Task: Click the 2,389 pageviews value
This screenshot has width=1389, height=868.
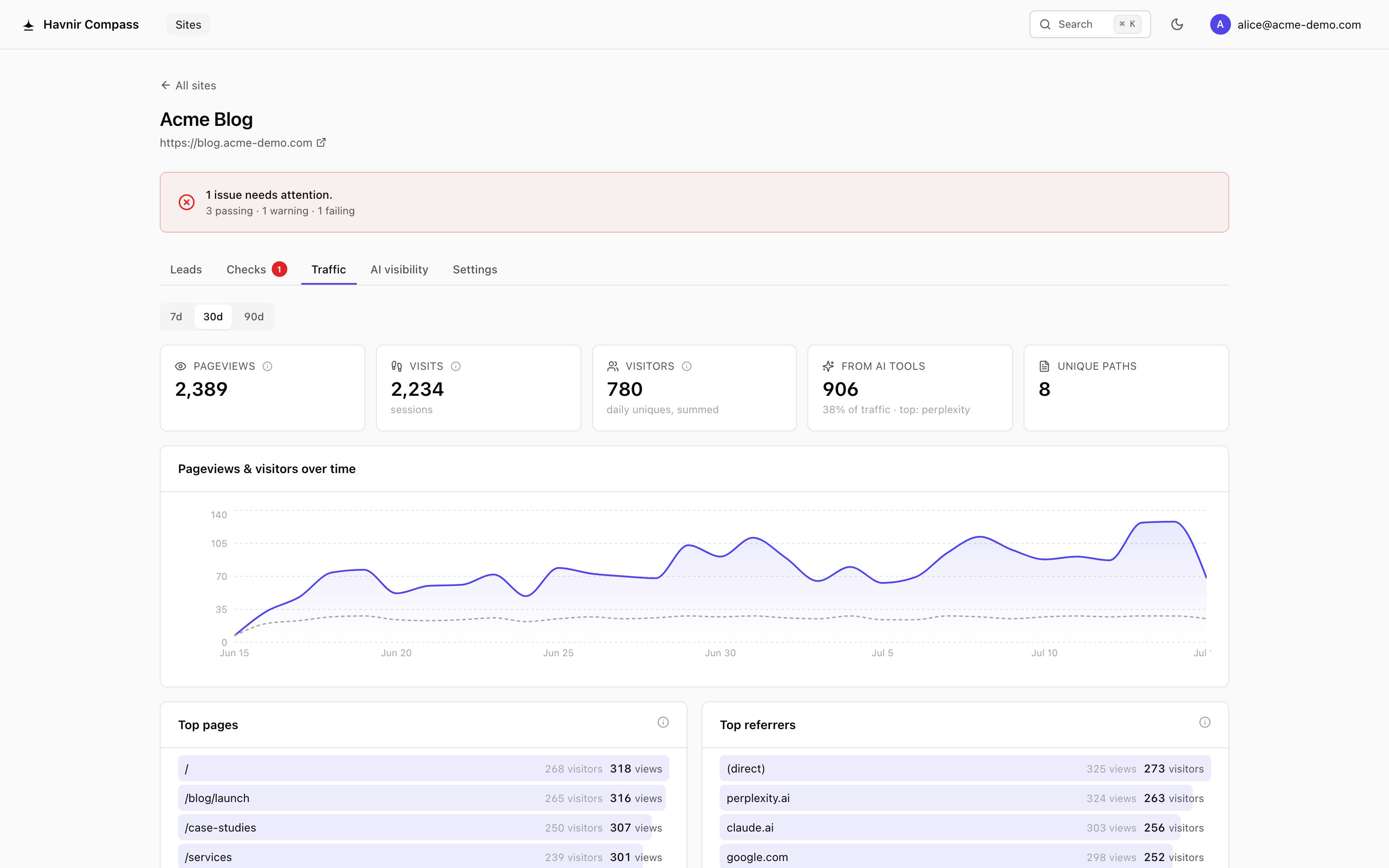Action: [x=201, y=389]
